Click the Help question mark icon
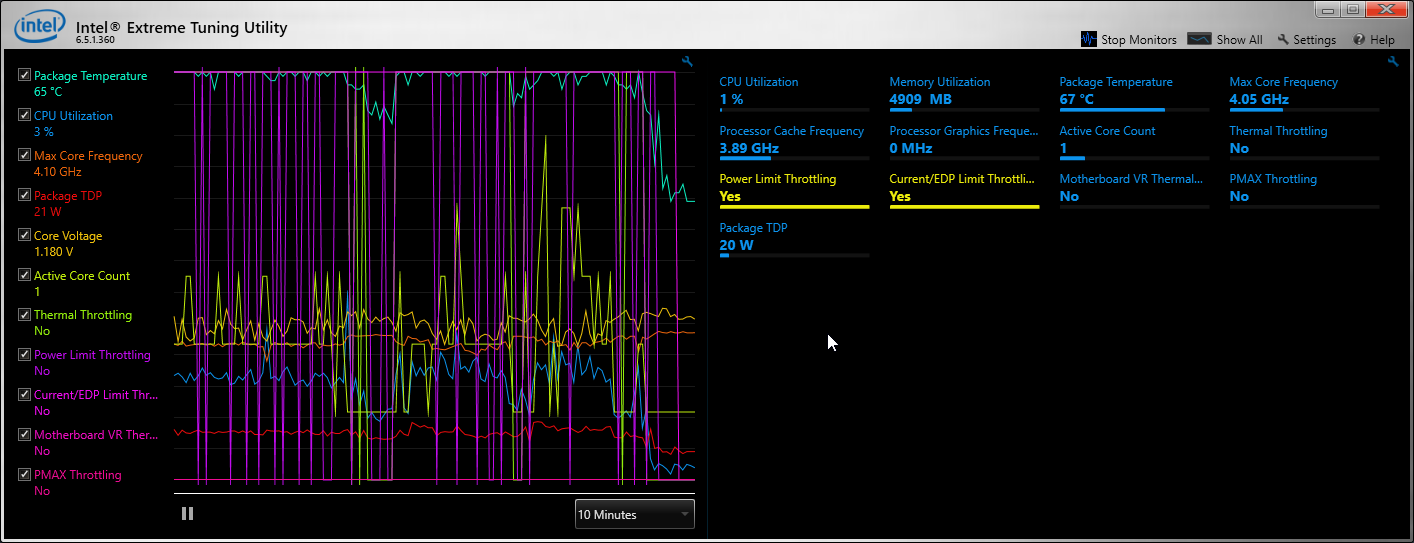1414x543 pixels. pyautogui.click(x=1359, y=40)
